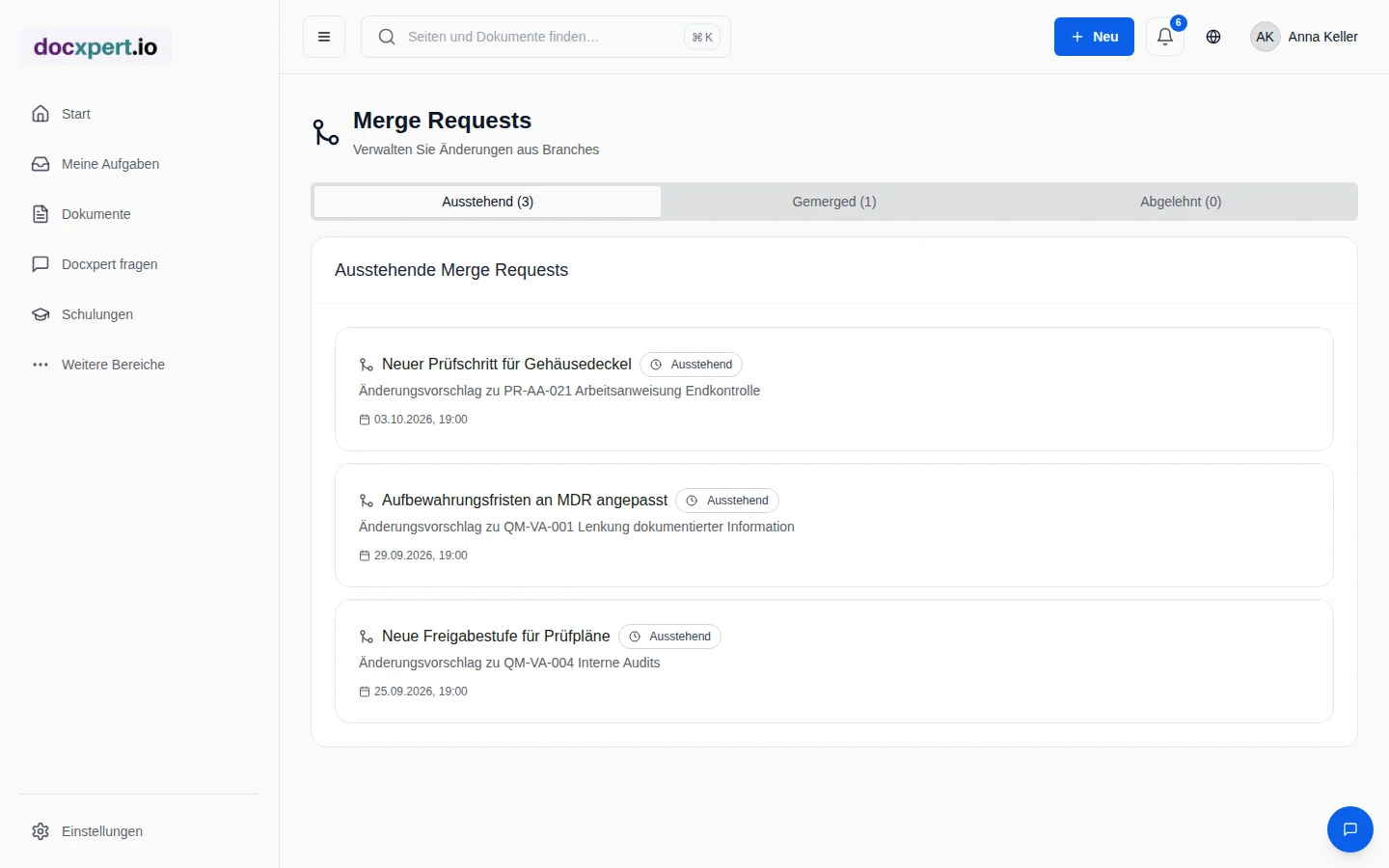Click the Start home icon in sidebar
The height and width of the screenshot is (868, 1389).
tap(41, 114)
